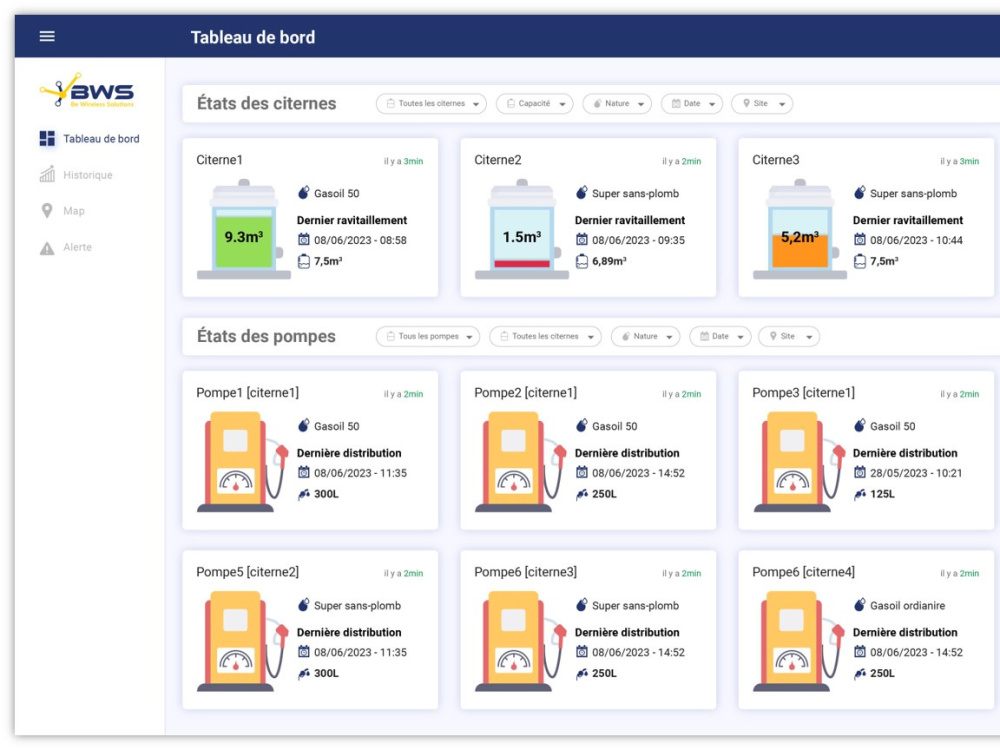Open the Toutes les citernes filter in États des citernes
Image resolution: width=1000 pixels, height=750 pixels.
click(431, 103)
